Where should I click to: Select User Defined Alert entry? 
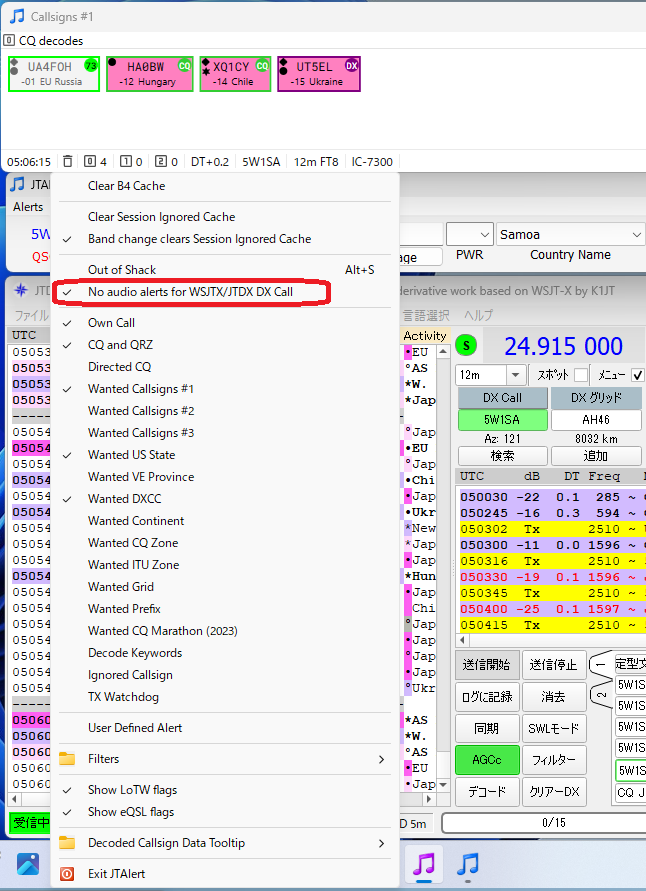click(x=225, y=727)
